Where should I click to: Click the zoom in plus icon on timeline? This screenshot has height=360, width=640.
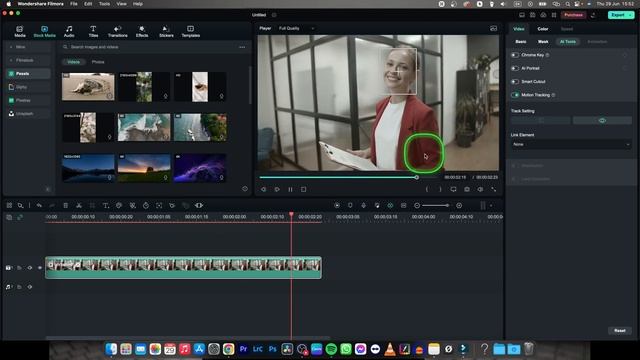pos(459,205)
